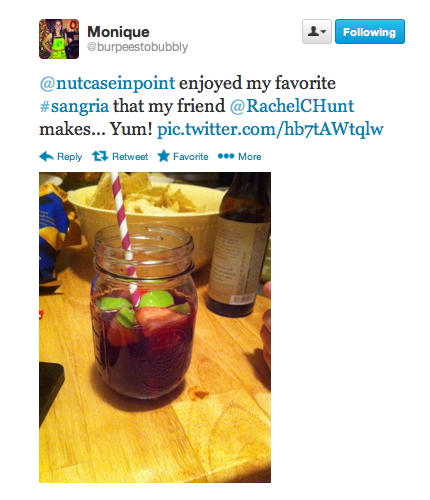Click the three-dots More icon

(x=226, y=156)
